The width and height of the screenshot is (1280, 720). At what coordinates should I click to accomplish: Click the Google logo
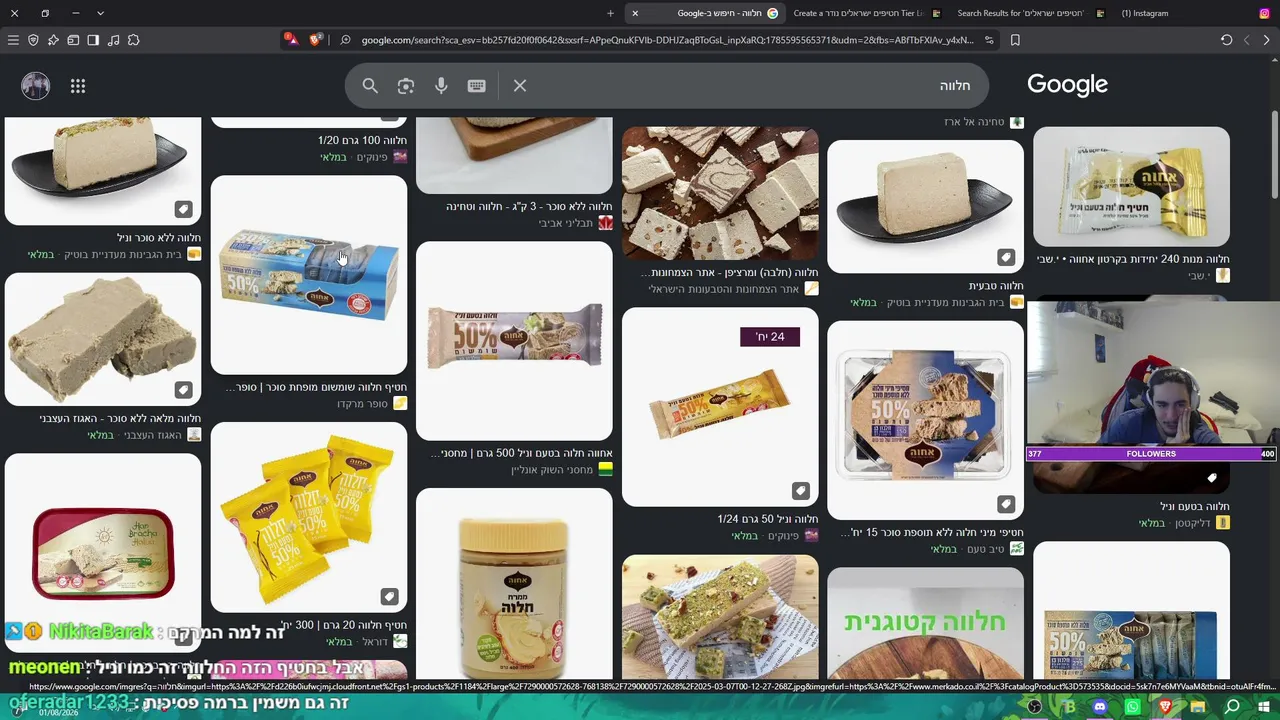point(1067,85)
